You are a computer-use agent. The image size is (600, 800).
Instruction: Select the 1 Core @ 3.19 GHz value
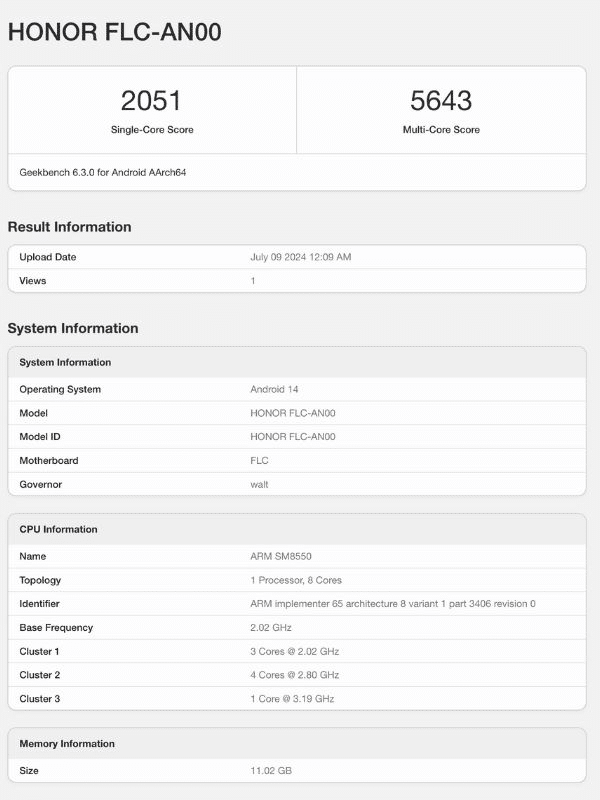pyautogui.click(x=292, y=699)
